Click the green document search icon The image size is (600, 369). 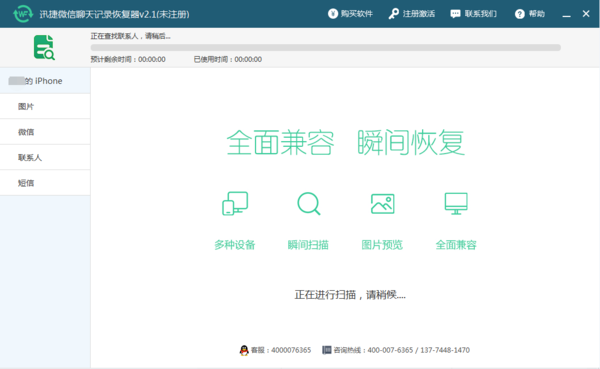[44, 47]
